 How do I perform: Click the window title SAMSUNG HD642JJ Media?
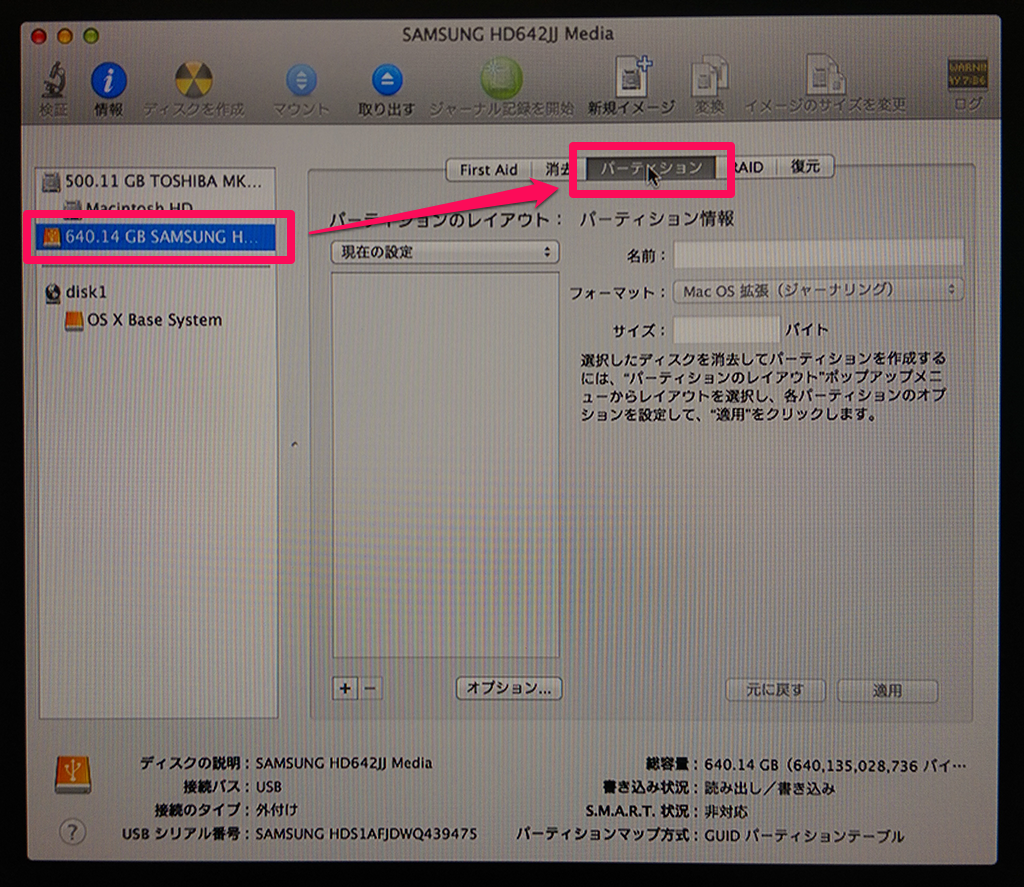click(x=507, y=34)
